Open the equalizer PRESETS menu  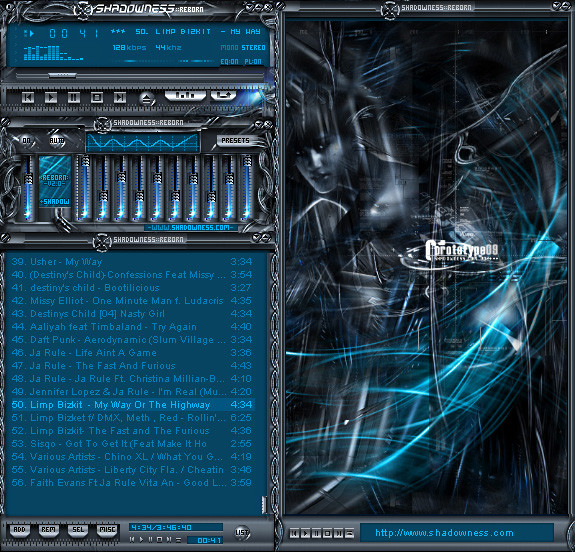(x=235, y=140)
